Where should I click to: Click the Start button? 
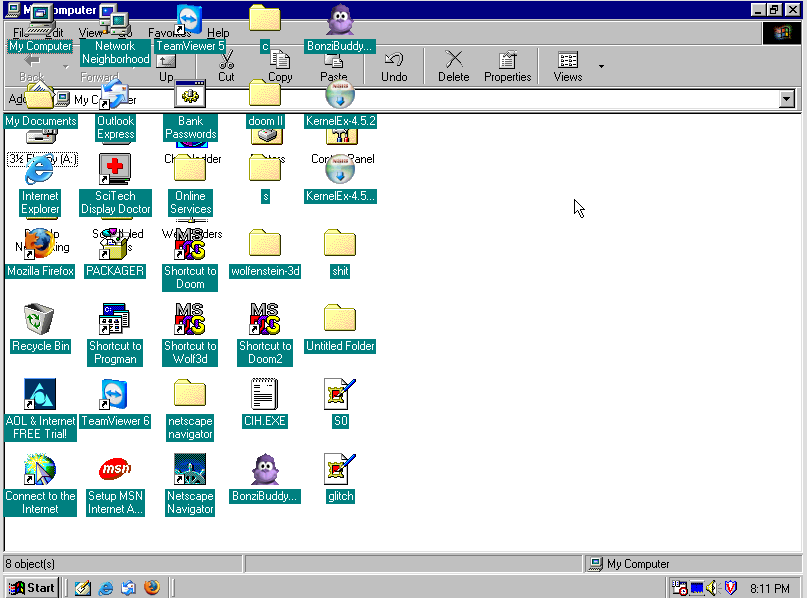(30, 587)
